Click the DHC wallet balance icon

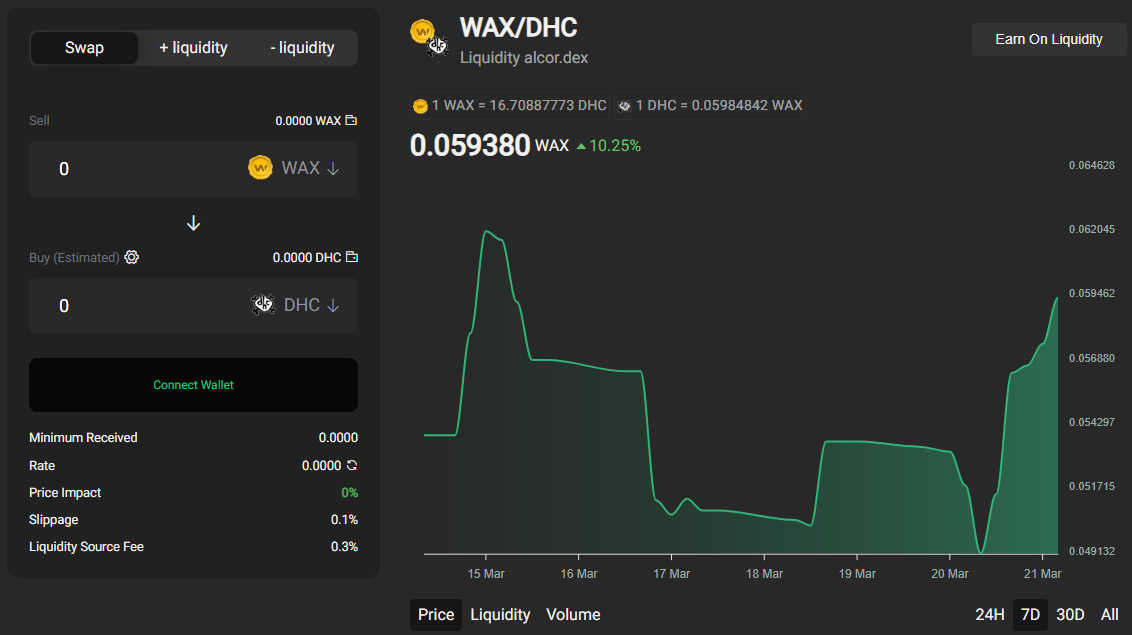pos(352,257)
